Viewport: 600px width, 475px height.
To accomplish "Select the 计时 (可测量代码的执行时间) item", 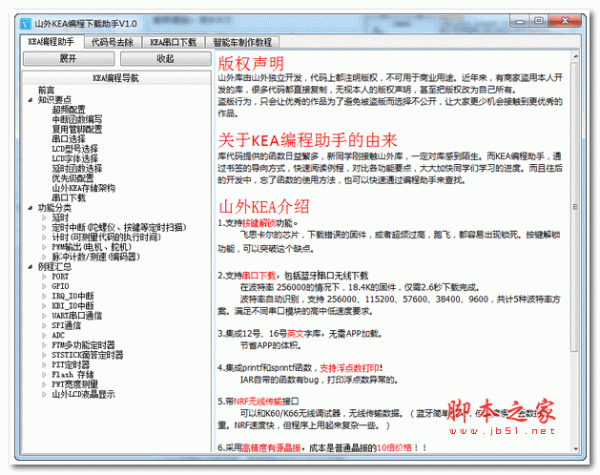I will click(x=106, y=237).
